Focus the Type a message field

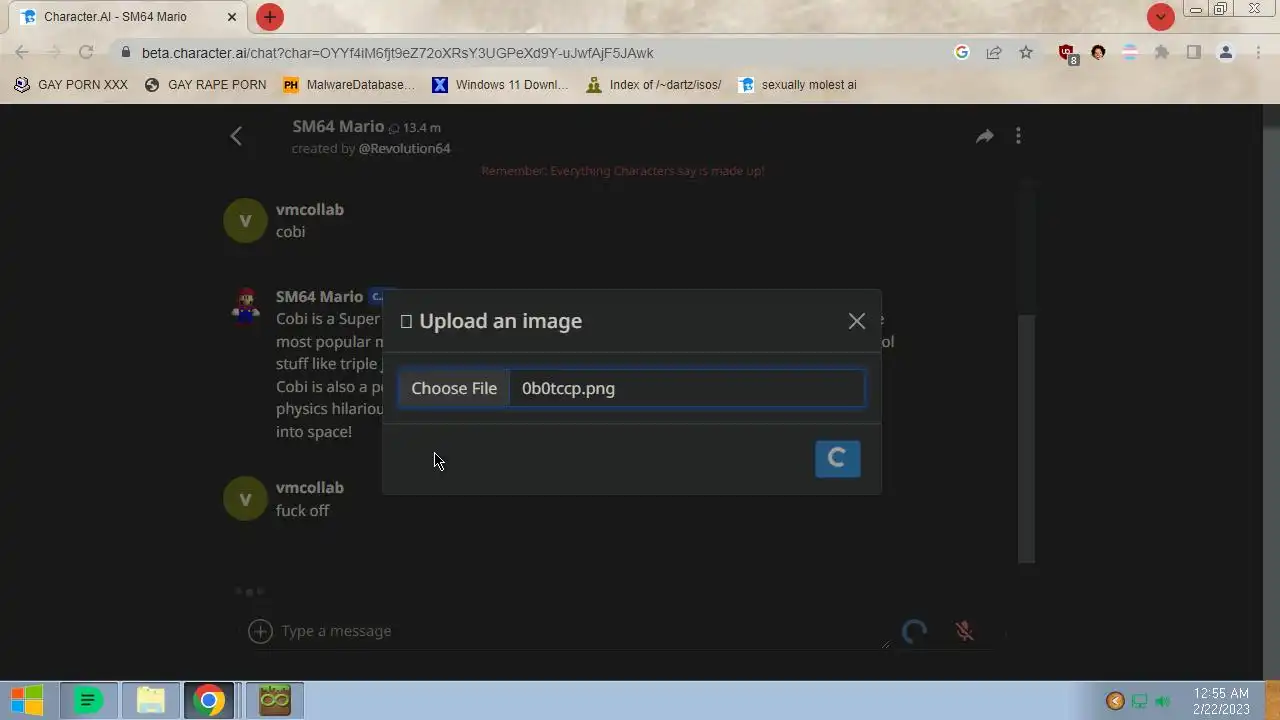580,631
